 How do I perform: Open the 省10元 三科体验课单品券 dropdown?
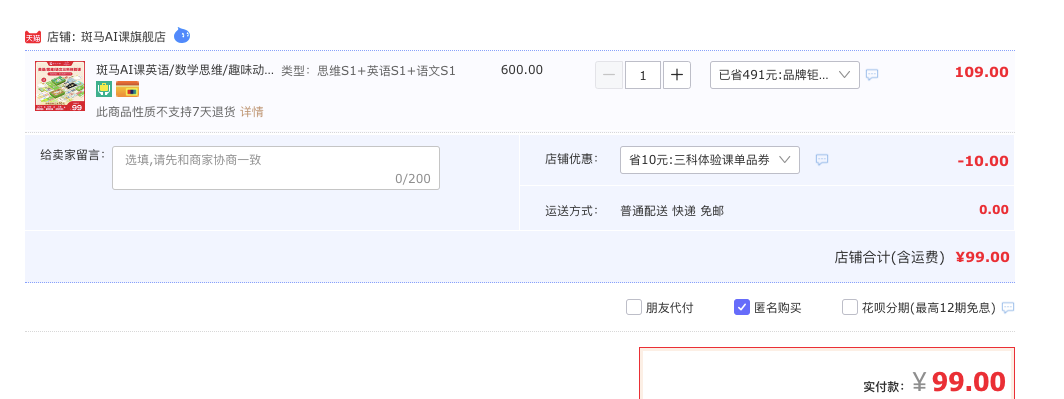(710, 160)
